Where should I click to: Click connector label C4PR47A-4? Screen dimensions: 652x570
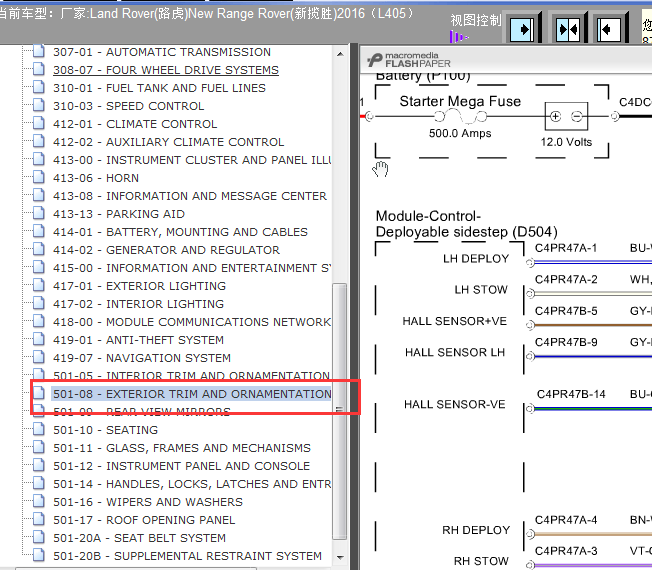[566, 520]
